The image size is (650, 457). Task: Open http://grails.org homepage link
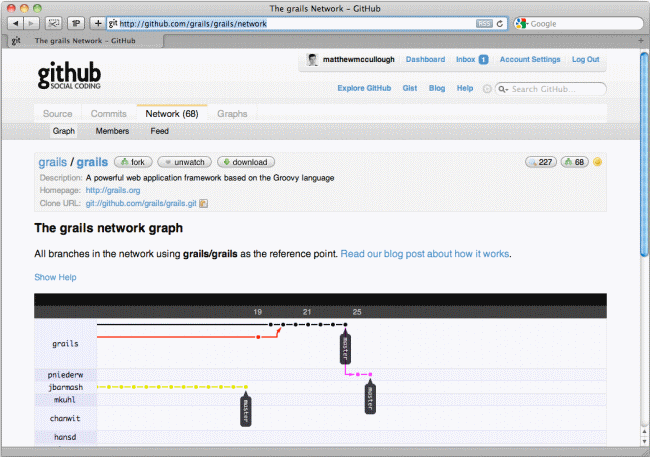[113, 190]
